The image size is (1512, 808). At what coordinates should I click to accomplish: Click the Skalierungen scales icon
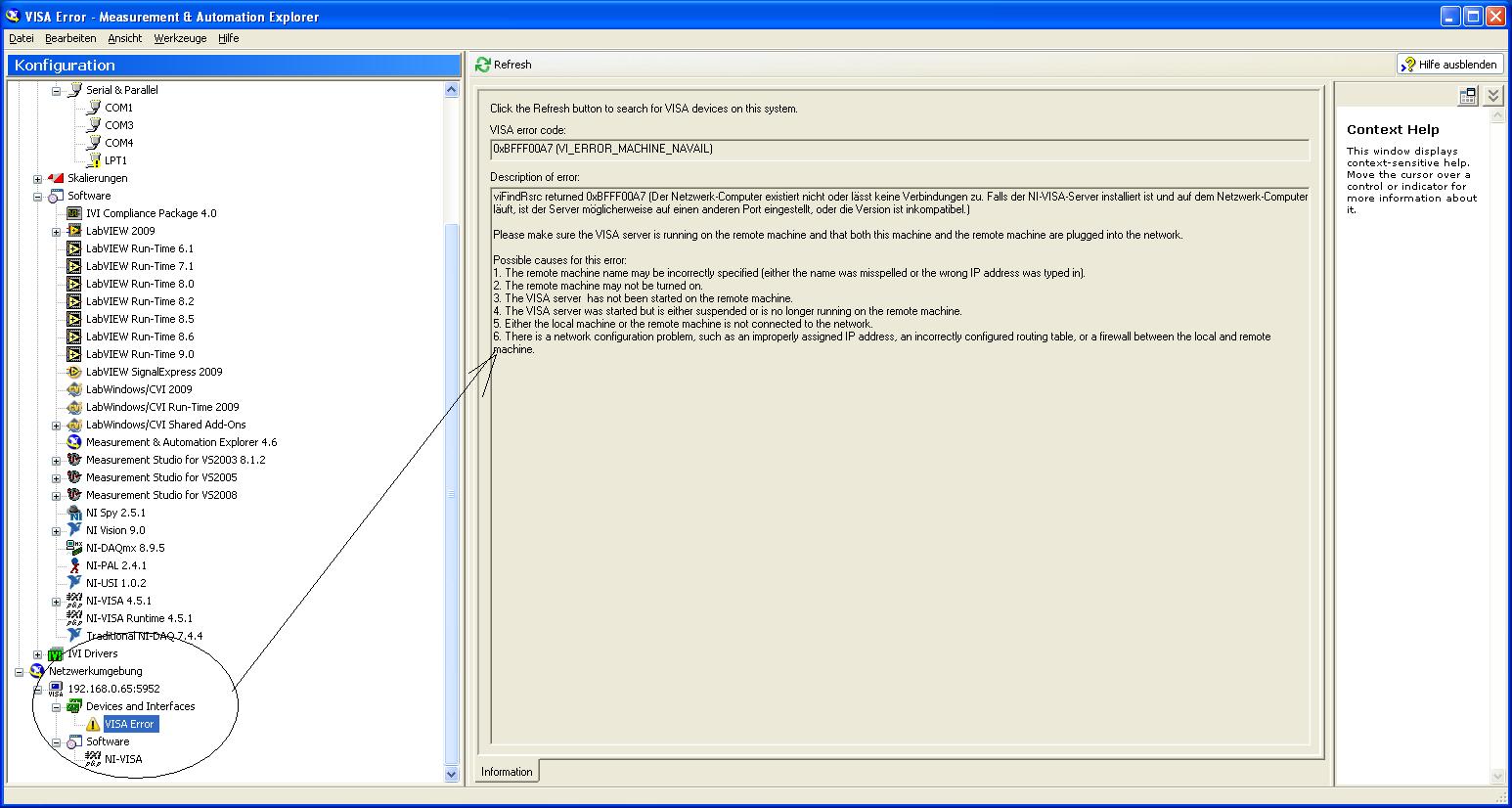[x=57, y=178]
